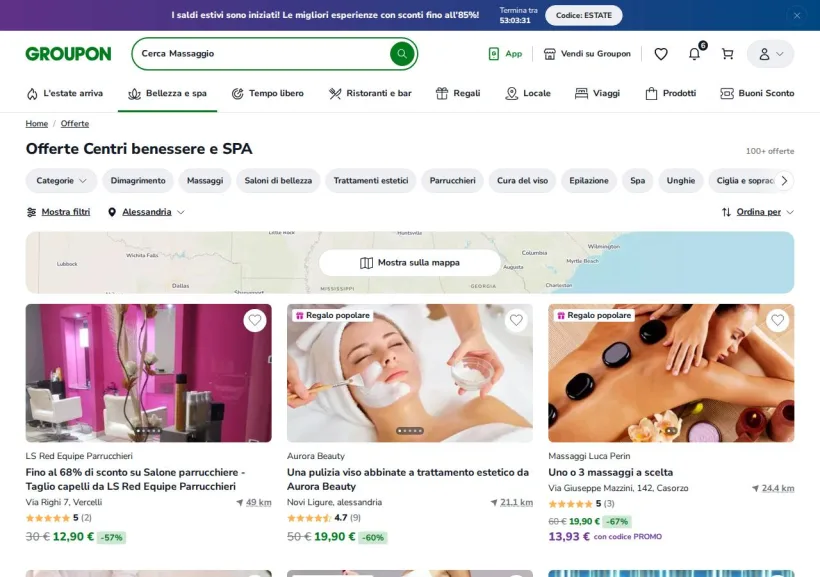Favorite the Aurora Beauty deal
The image size is (820, 577).
516,320
